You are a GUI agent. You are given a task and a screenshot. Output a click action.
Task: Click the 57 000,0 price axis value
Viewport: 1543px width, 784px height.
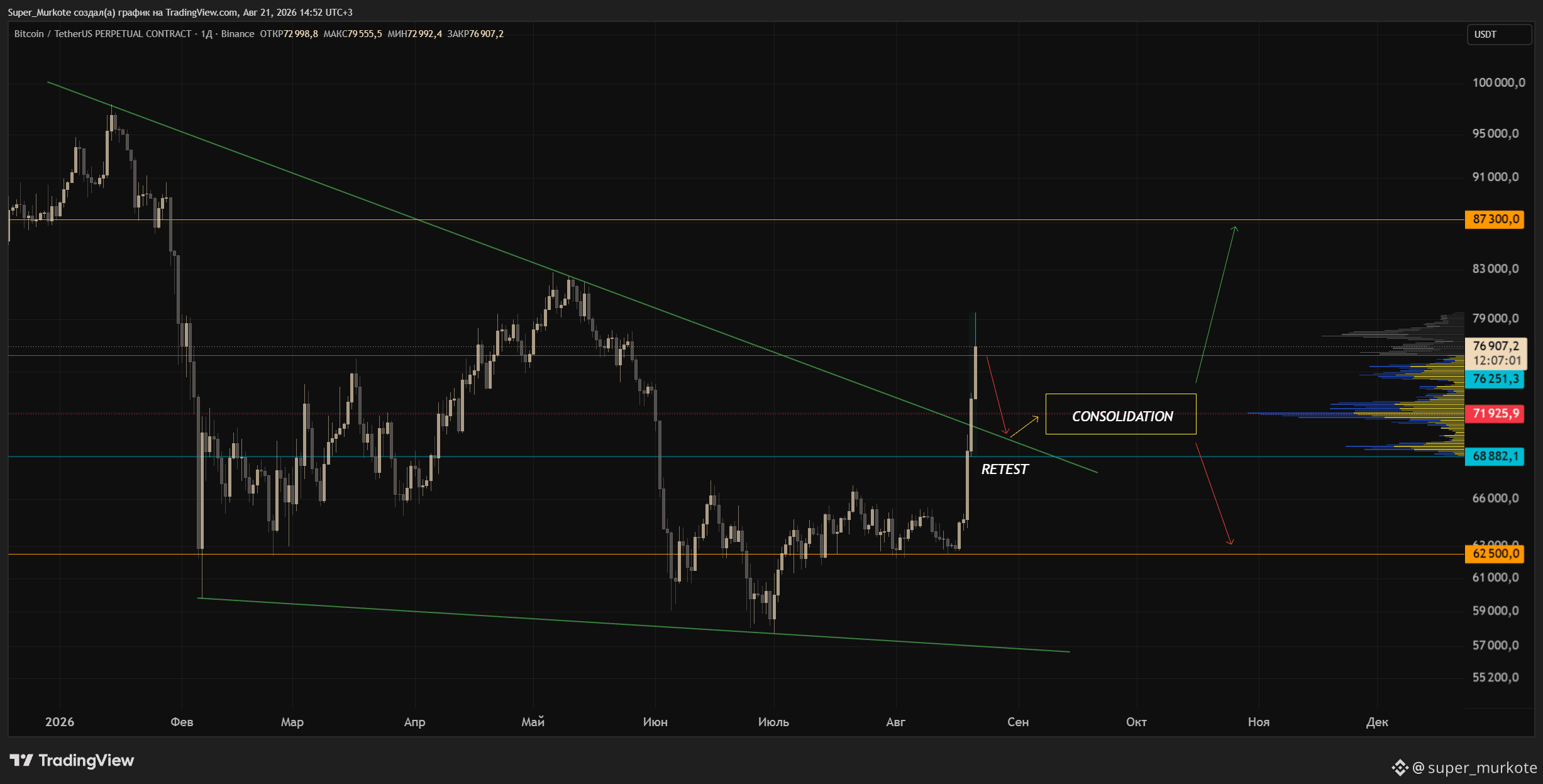[1495, 646]
